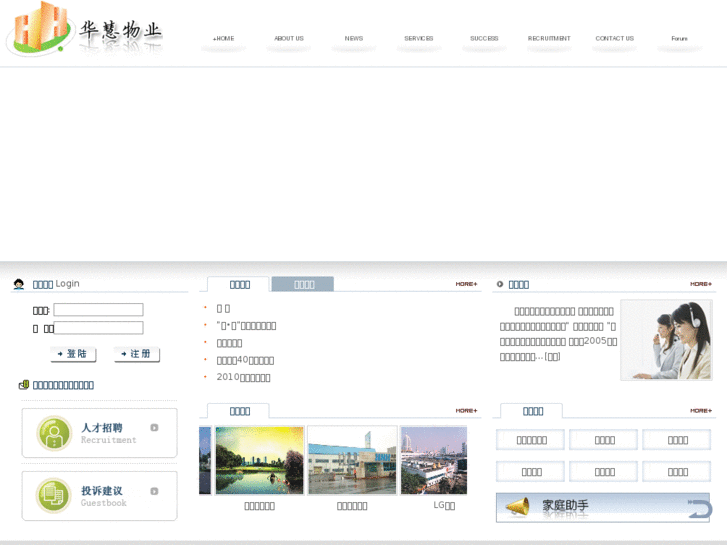
Task: Click the 登陆 login button
Action: 73,354
